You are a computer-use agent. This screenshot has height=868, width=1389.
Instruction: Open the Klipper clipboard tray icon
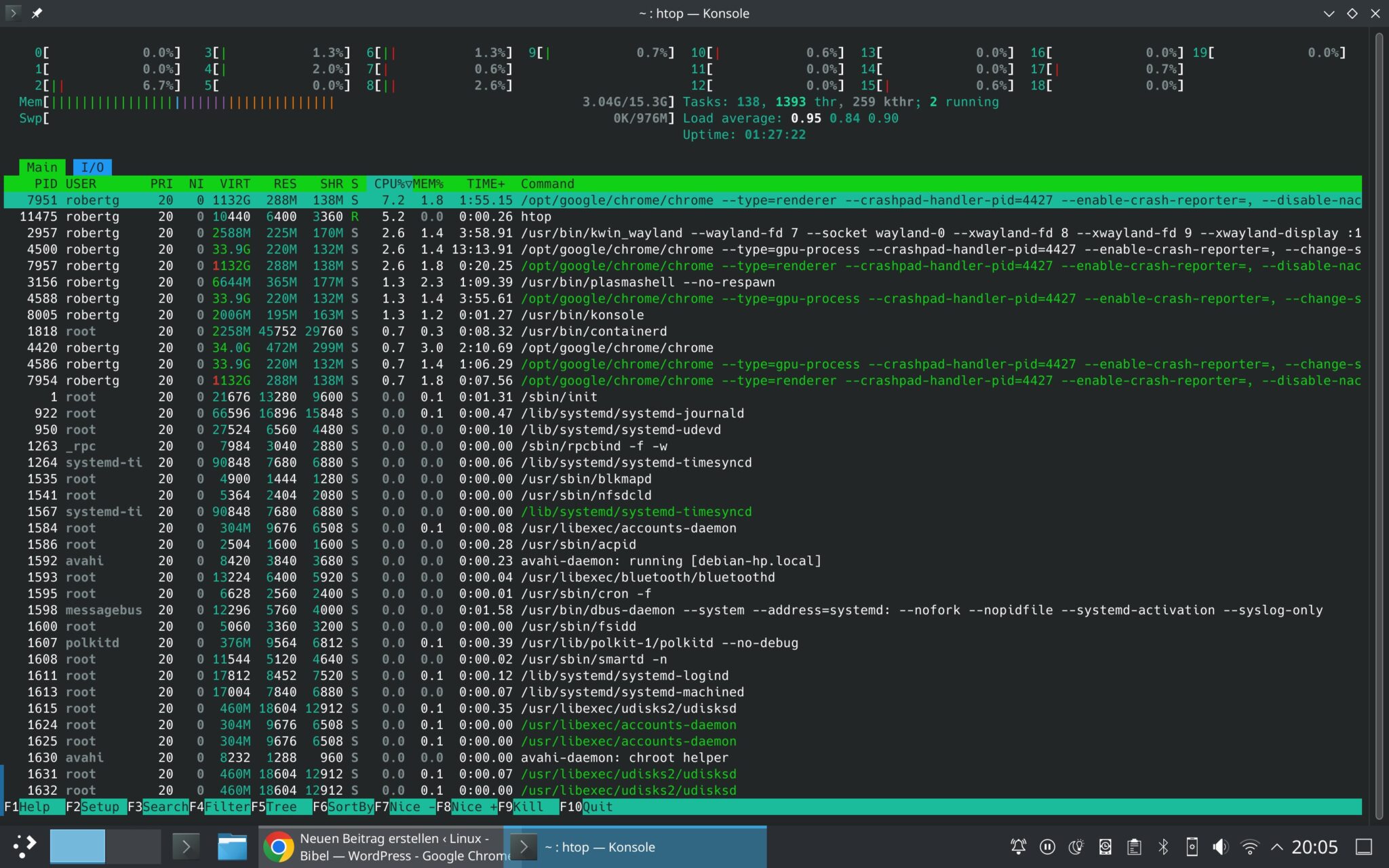tap(1135, 846)
